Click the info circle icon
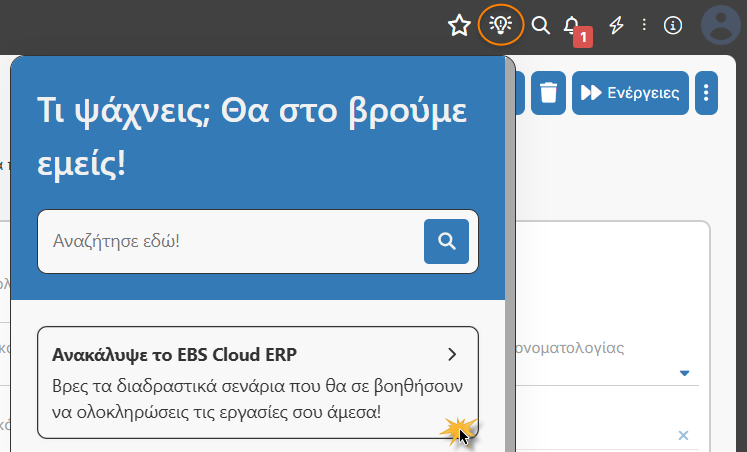747x452 pixels. coord(673,25)
